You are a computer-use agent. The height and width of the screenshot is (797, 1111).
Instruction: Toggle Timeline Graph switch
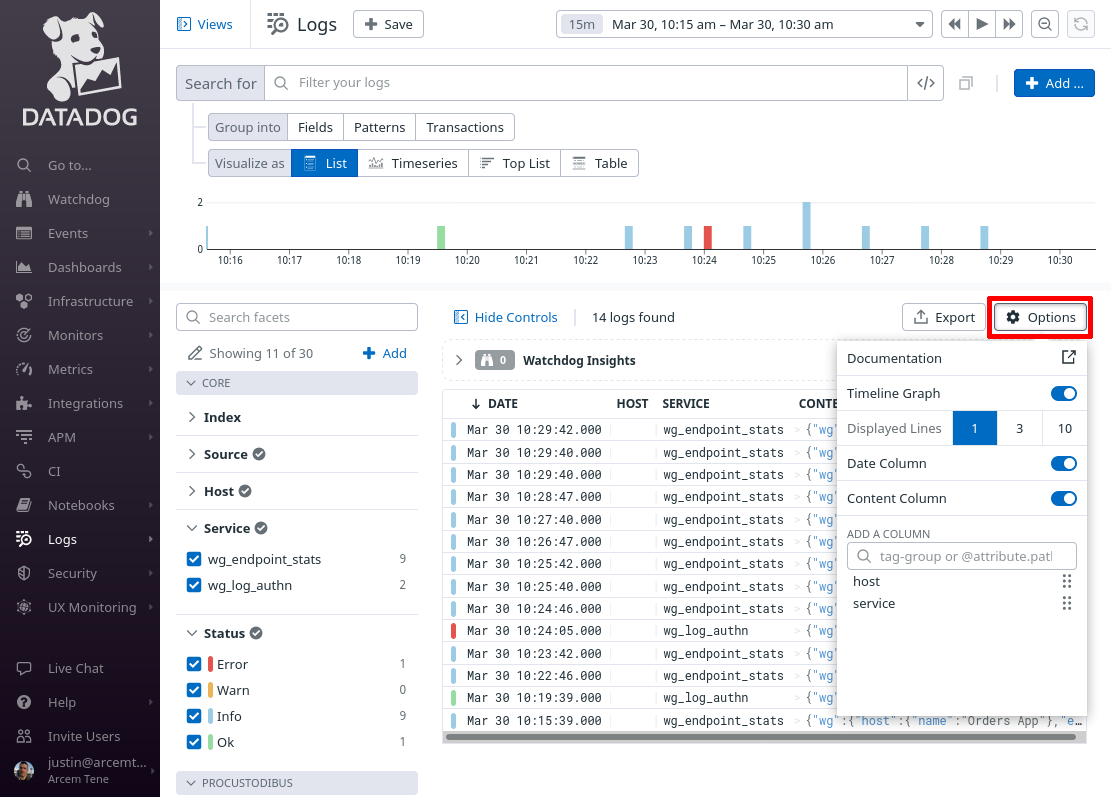[x=1064, y=393]
